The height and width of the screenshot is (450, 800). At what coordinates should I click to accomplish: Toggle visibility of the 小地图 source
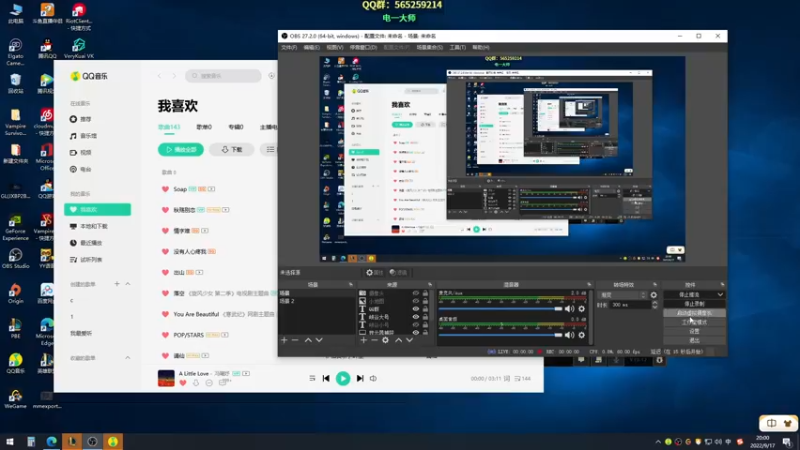[416, 301]
